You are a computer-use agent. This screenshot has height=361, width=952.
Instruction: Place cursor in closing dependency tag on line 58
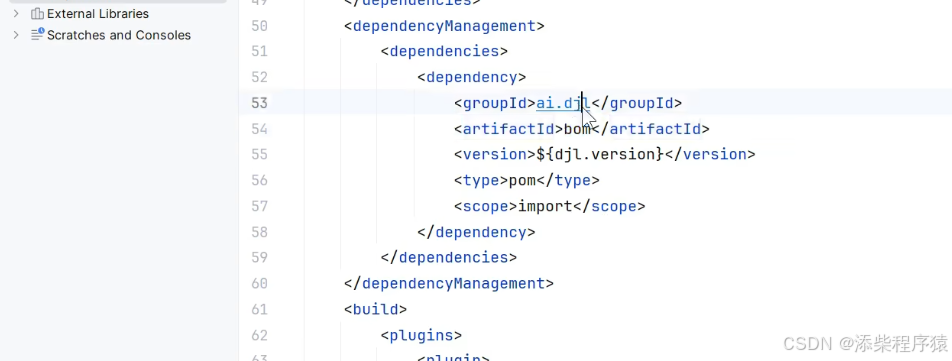click(x=476, y=232)
